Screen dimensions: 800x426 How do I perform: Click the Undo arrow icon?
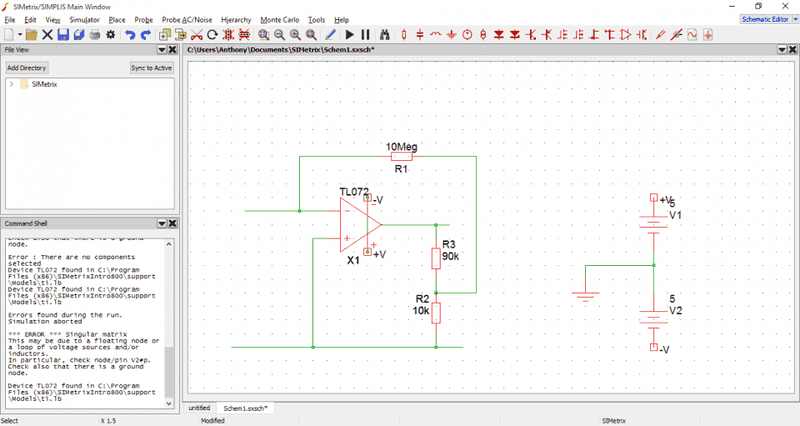[130, 35]
